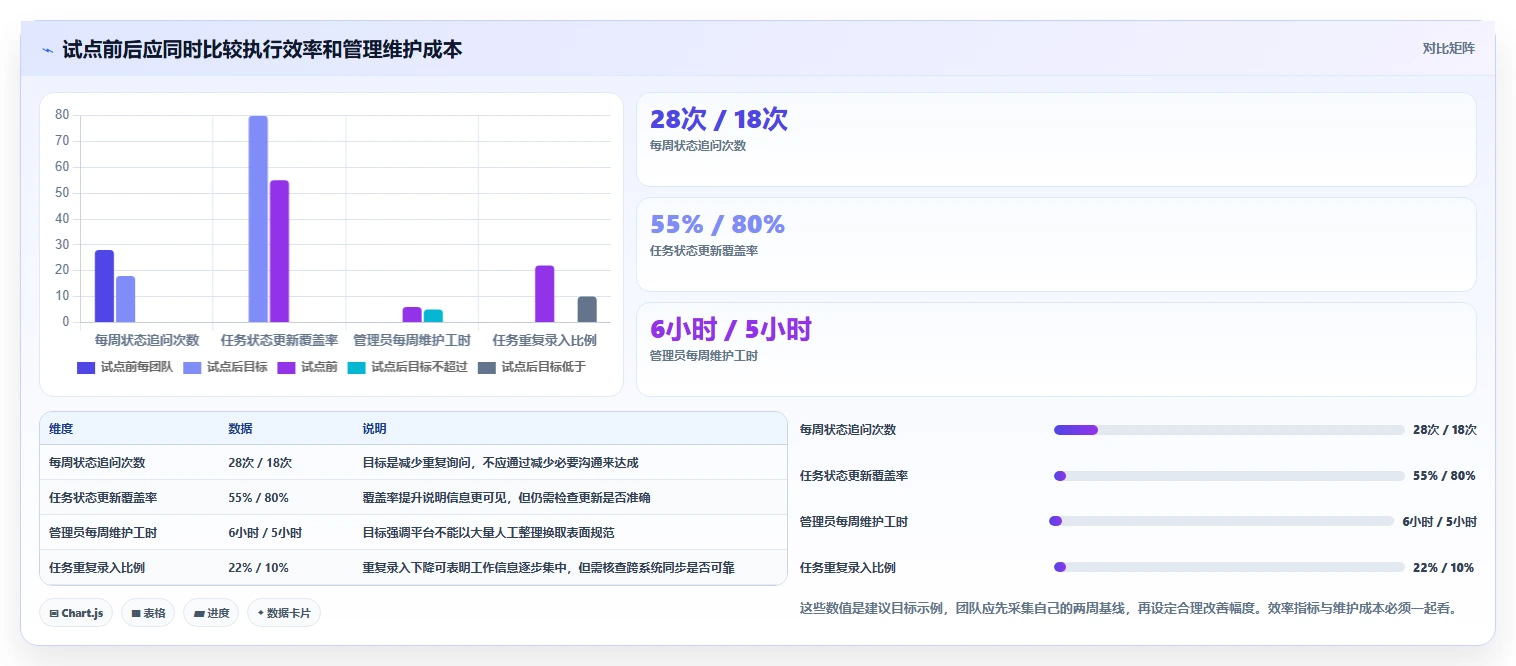1516x666 pixels.
Task: Click description starting 重复录入下降可表明
Action: tap(548, 568)
